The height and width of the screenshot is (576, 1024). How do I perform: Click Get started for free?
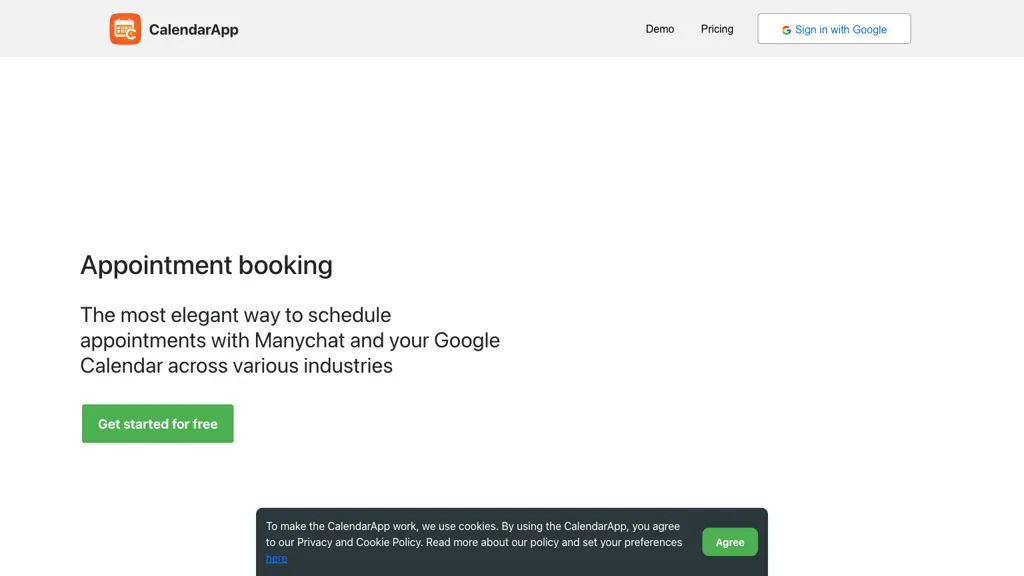click(x=158, y=424)
